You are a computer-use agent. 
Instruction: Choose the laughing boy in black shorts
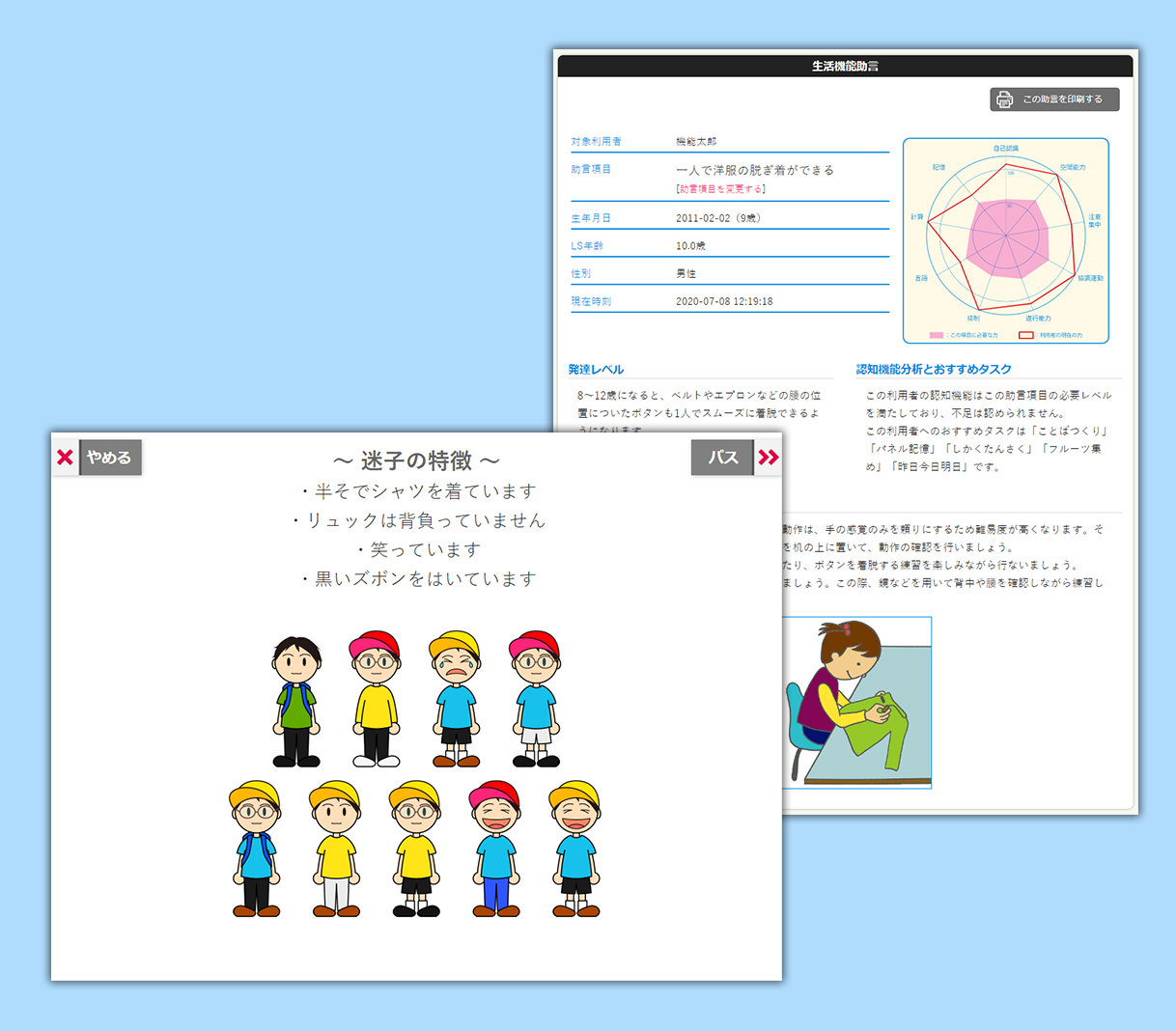575,849
